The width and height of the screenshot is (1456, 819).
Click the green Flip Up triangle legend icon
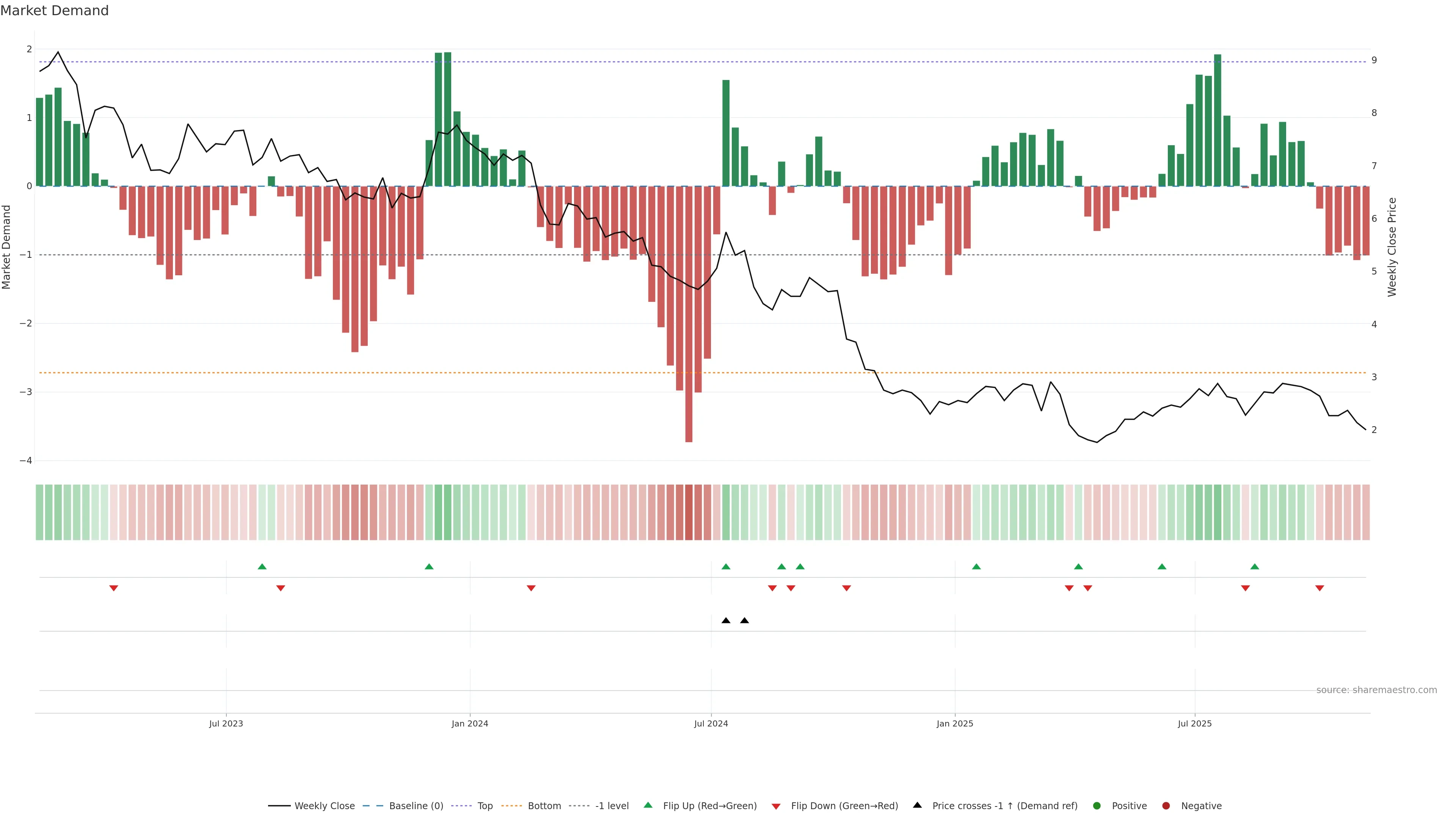point(648,805)
